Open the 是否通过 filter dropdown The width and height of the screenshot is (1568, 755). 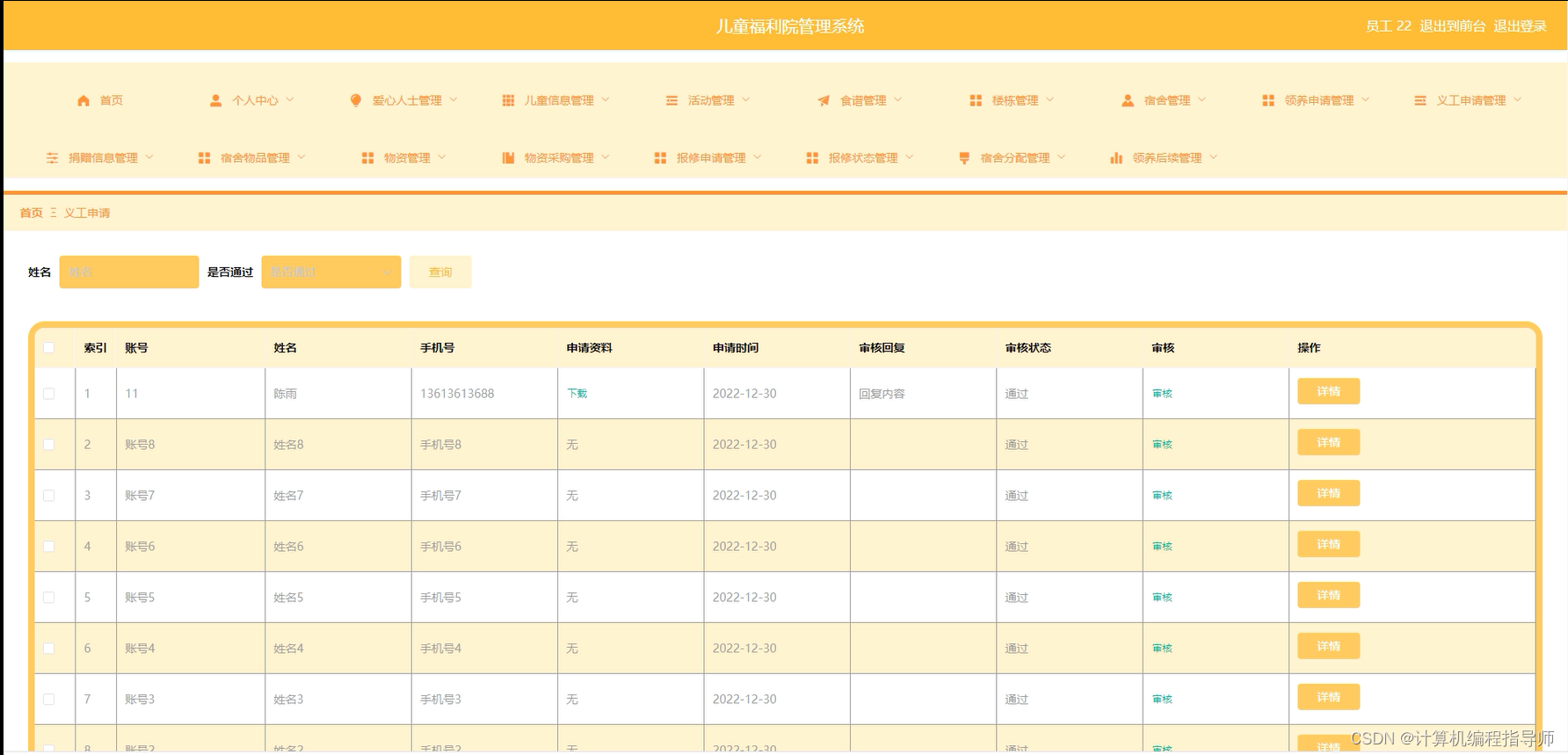[x=331, y=272]
